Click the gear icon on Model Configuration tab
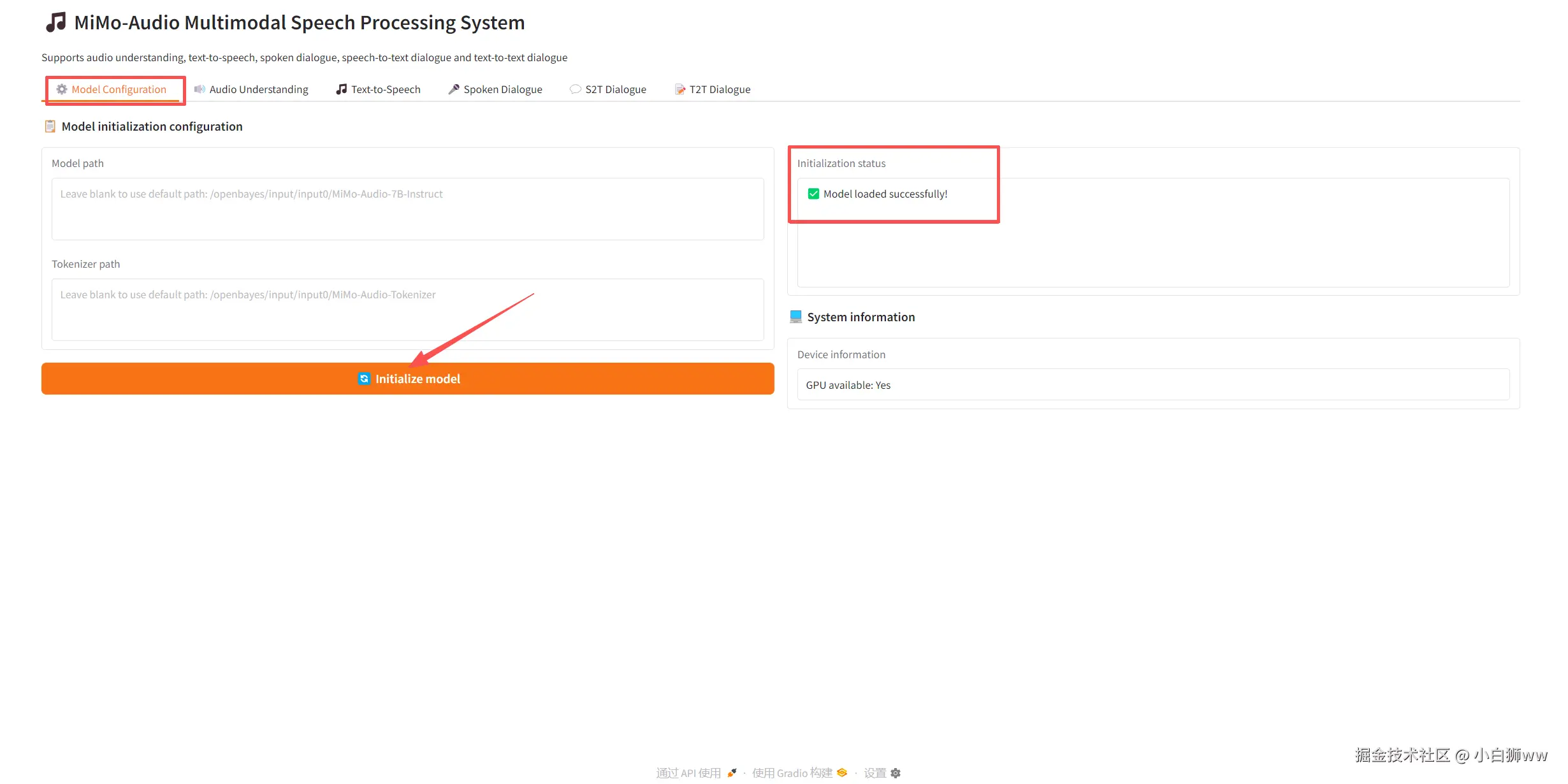This screenshot has height=784, width=1568. coord(62,89)
